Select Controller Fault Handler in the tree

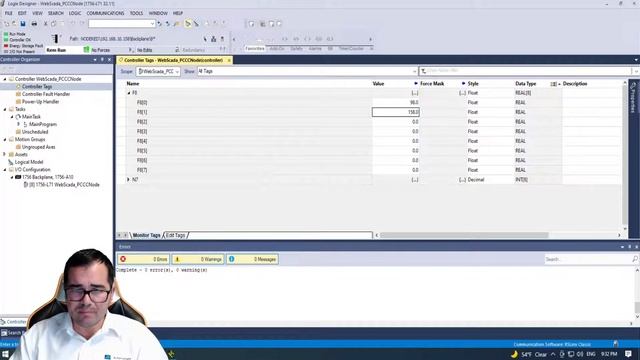point(46,94)
